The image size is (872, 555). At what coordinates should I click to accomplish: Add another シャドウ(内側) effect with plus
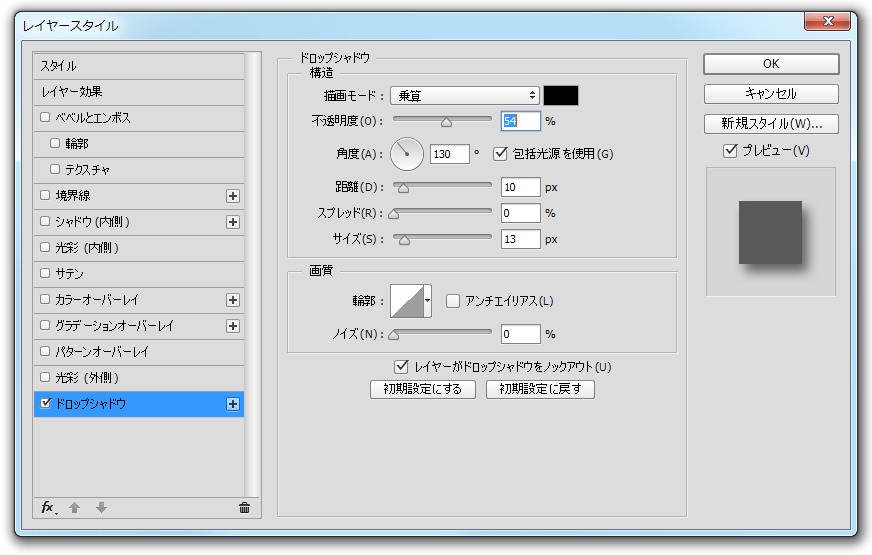[x=233, y=222]
